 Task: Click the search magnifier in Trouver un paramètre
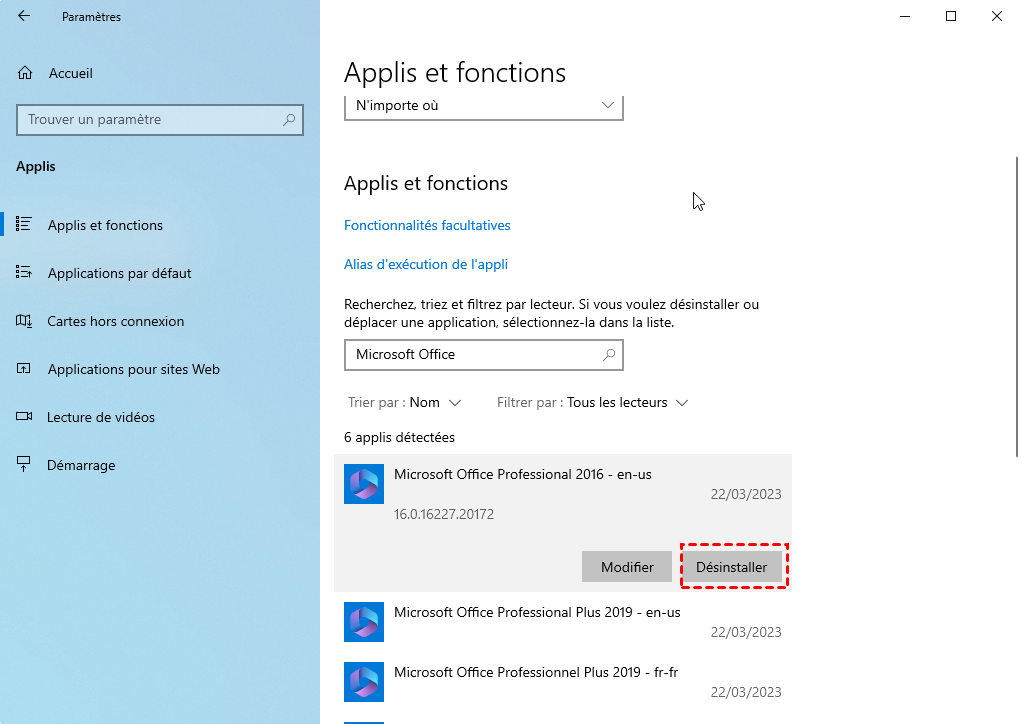coord(289,120)
